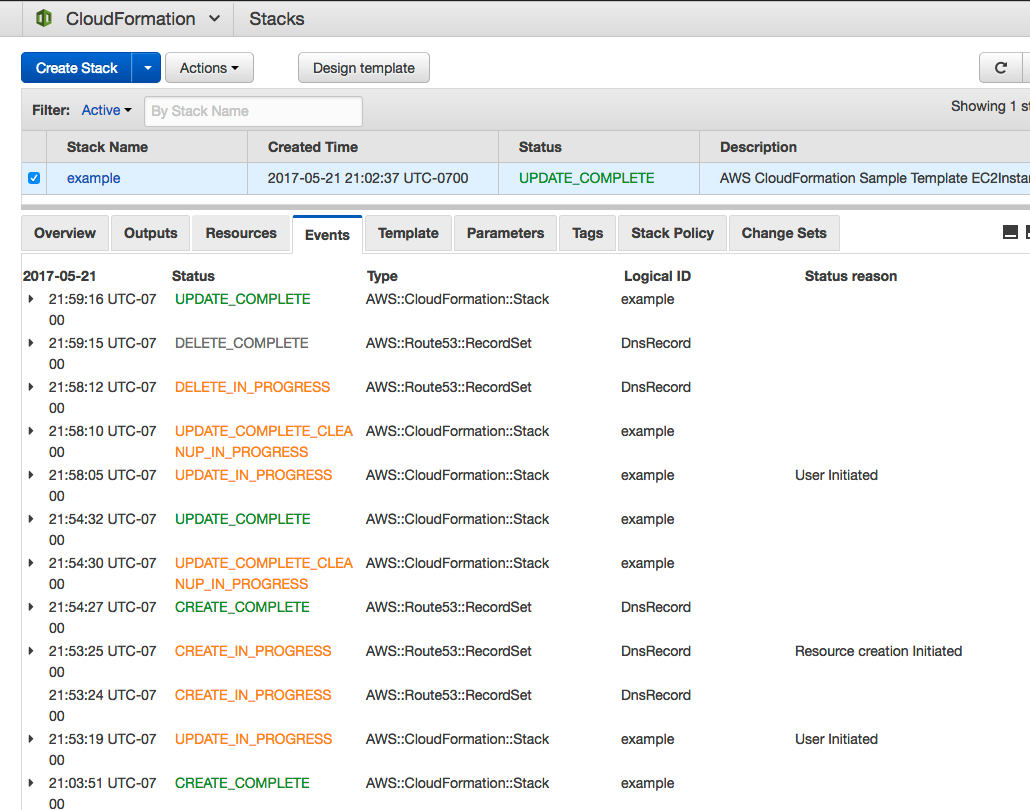Click the Type events column header

382,276
